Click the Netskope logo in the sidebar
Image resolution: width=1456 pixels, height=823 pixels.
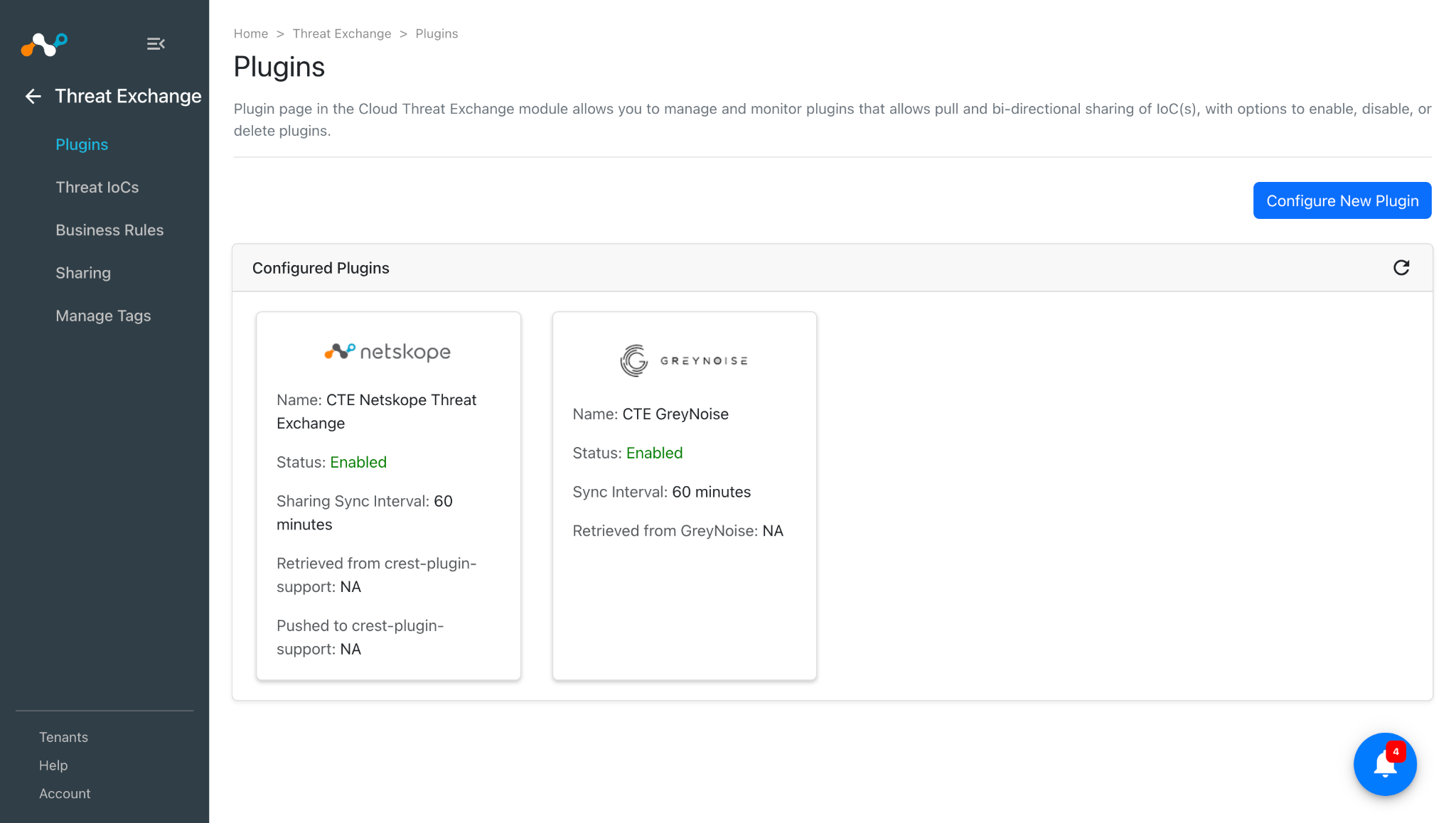[44, 44]
